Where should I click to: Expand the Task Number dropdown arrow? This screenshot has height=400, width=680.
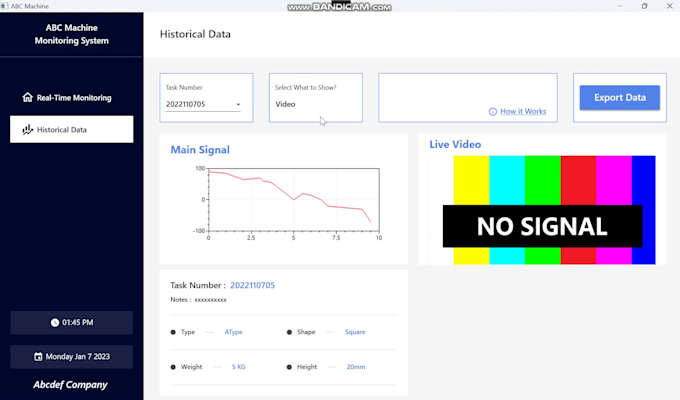click(x=238, y=104)
